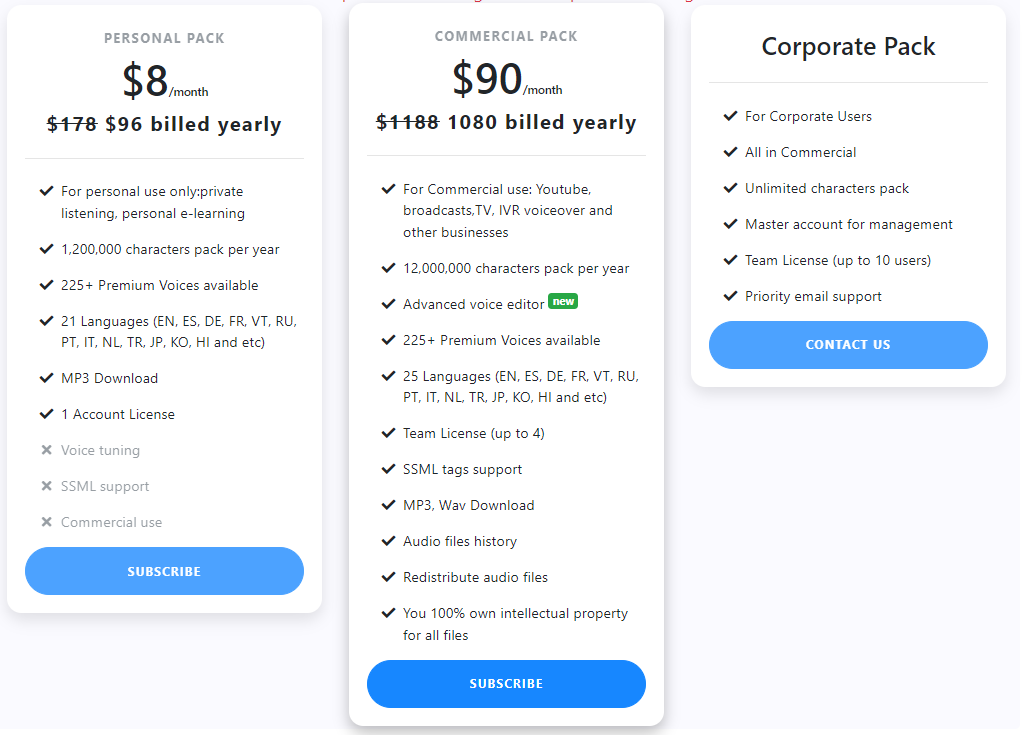Click the 'Audio files history' feature text
The image size is (1024, 735).
point(460,541)
